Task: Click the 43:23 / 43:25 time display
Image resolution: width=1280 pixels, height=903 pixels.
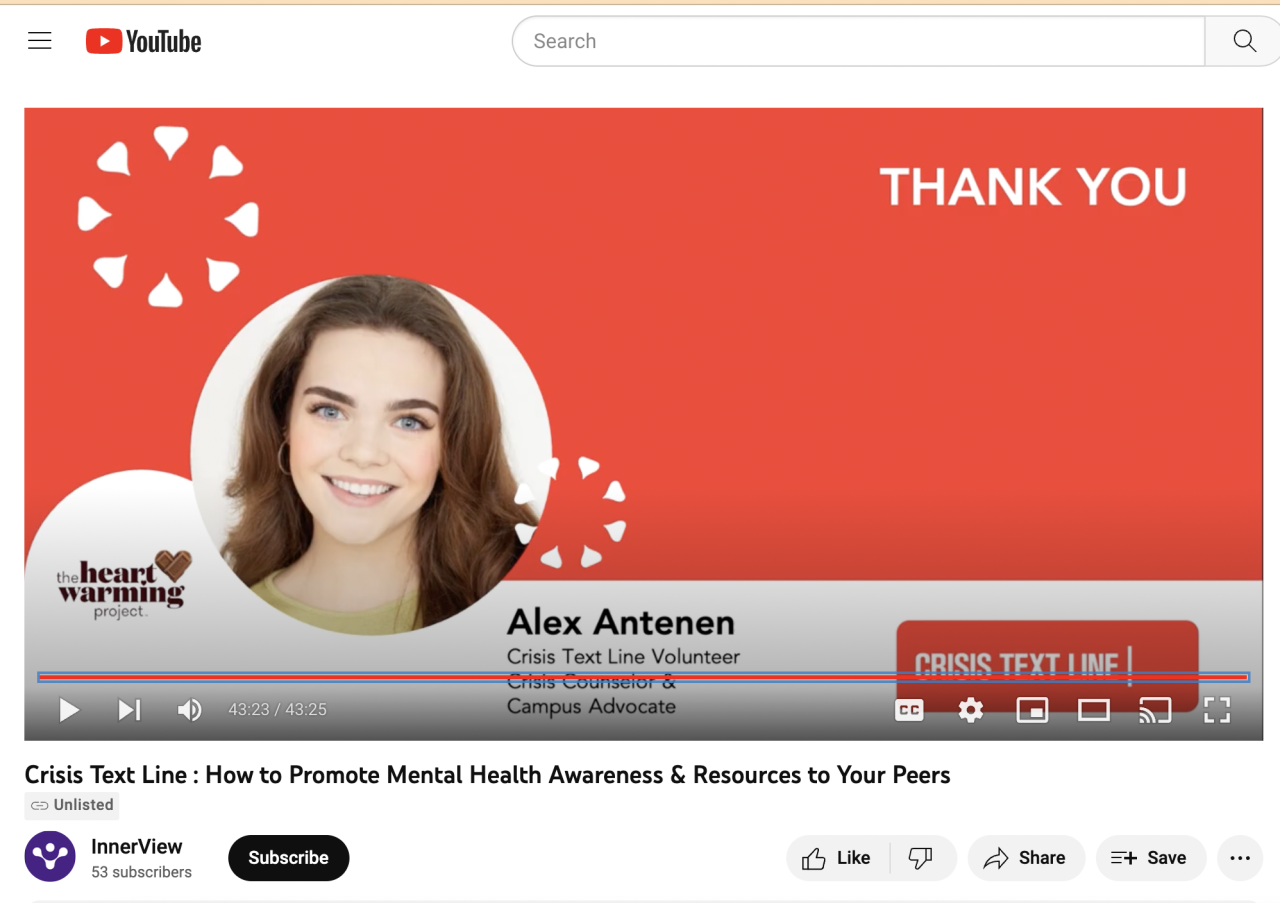Action: tap(278, 710)
